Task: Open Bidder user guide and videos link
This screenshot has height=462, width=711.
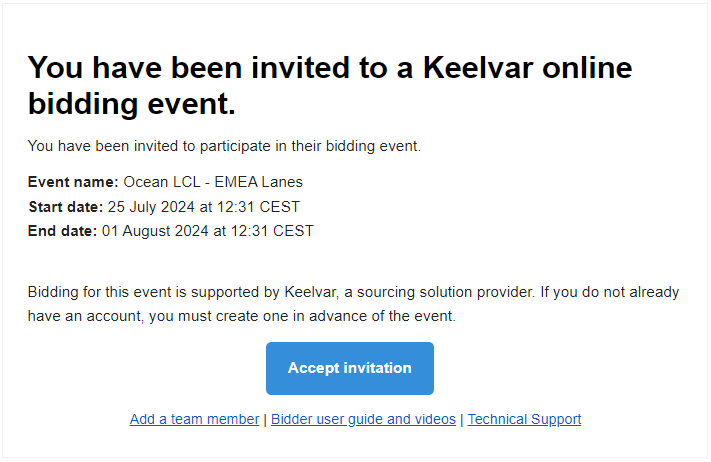Action: click(363, 419)
